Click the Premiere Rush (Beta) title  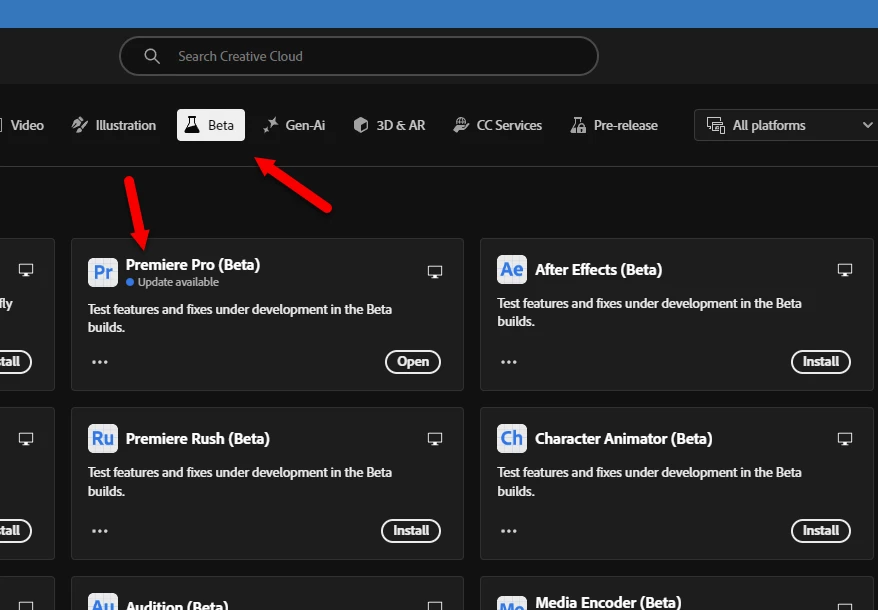tap(198, 439)
